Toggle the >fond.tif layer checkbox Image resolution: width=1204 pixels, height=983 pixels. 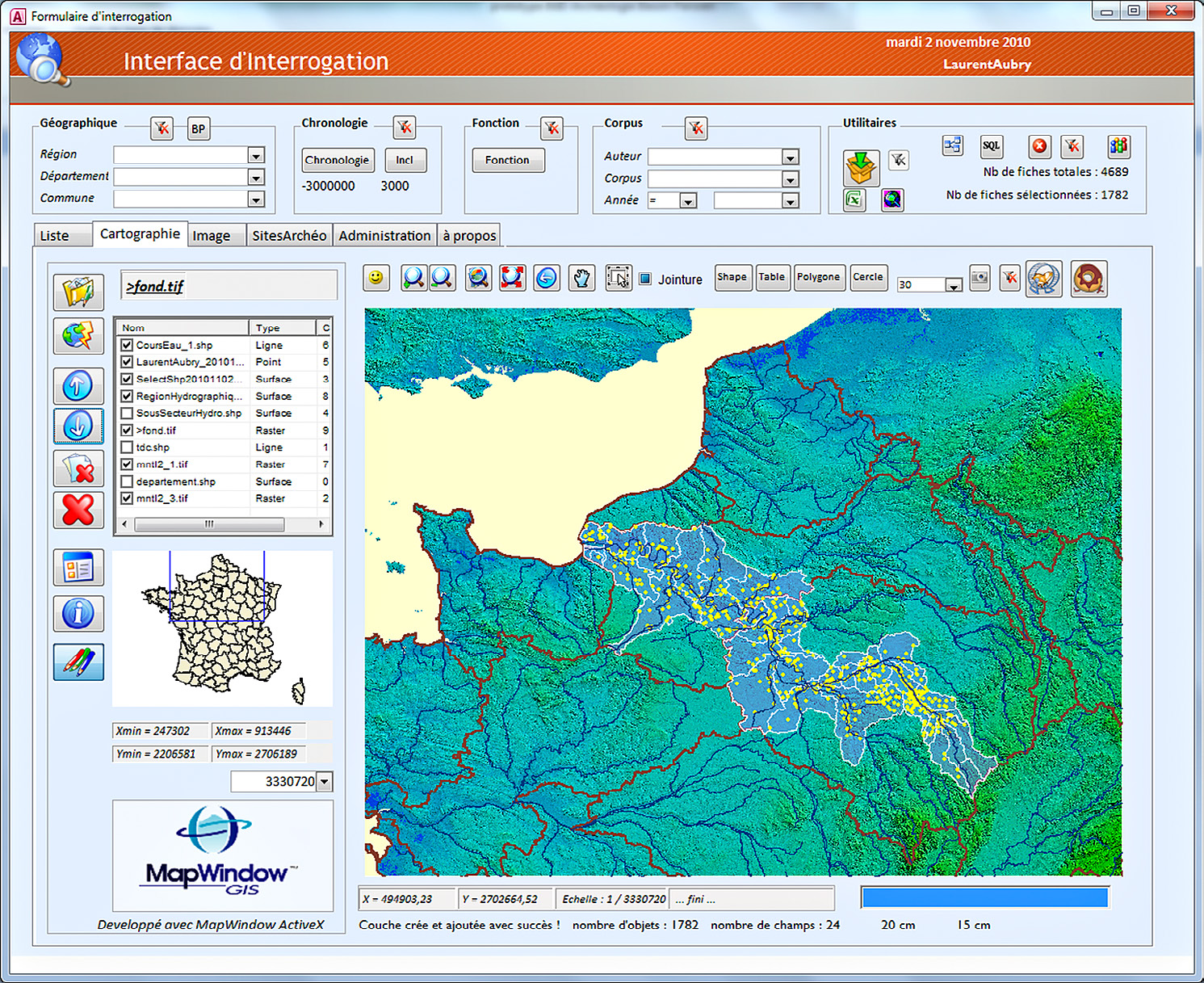127,431
